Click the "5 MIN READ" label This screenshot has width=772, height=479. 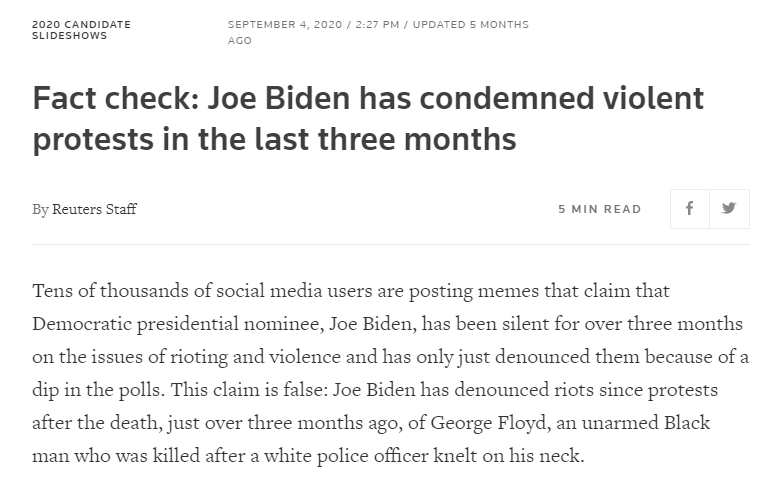(x=599, y=209)
